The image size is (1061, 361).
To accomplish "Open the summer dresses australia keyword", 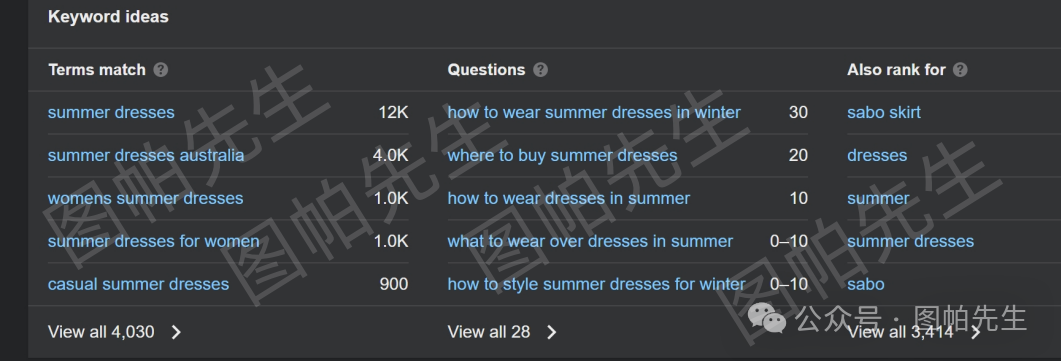I will pos(145,155).
